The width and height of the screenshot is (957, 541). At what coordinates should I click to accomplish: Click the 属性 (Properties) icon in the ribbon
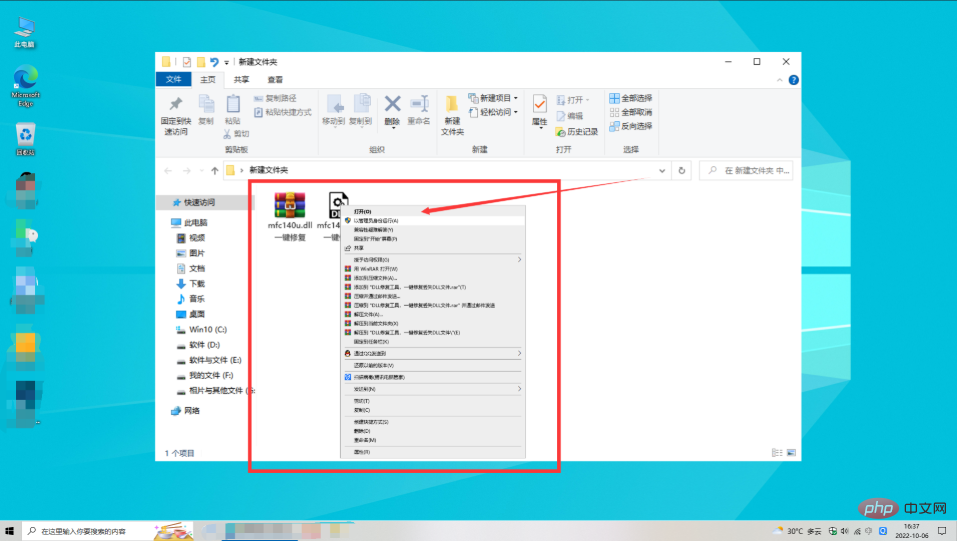coord(539,108)
